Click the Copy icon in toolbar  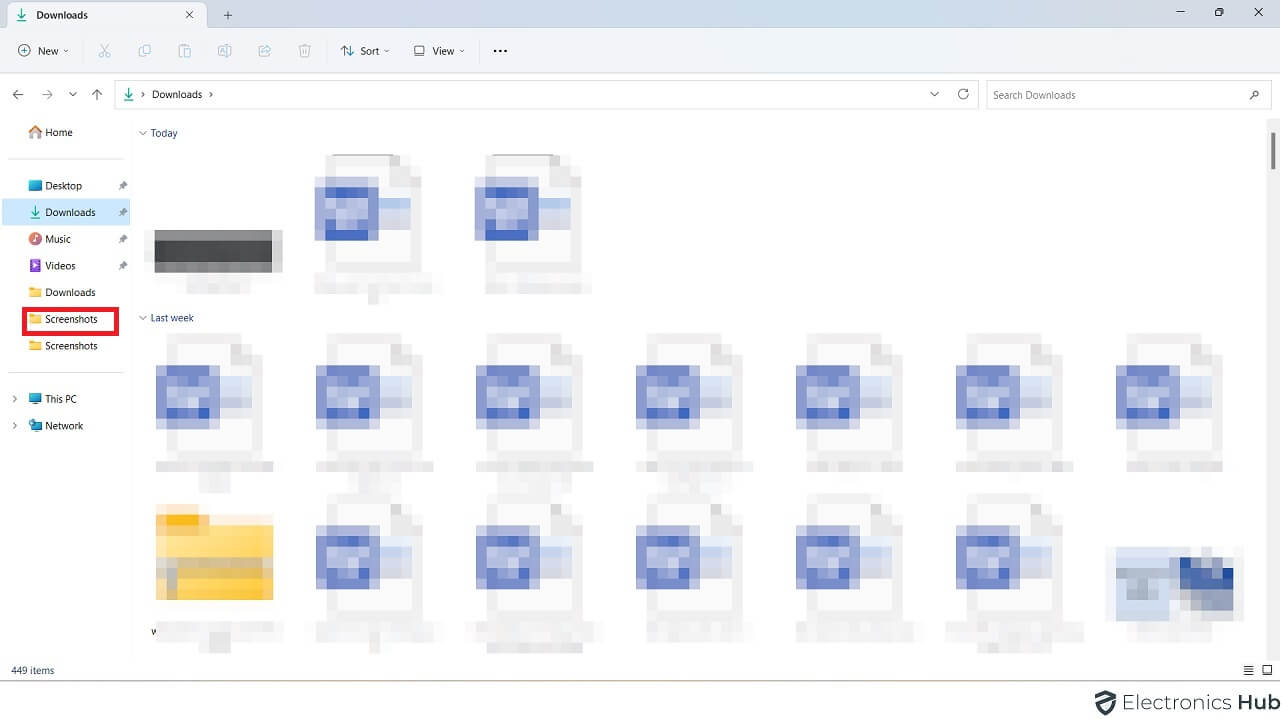pyautogui.click(x=144, y=51)
